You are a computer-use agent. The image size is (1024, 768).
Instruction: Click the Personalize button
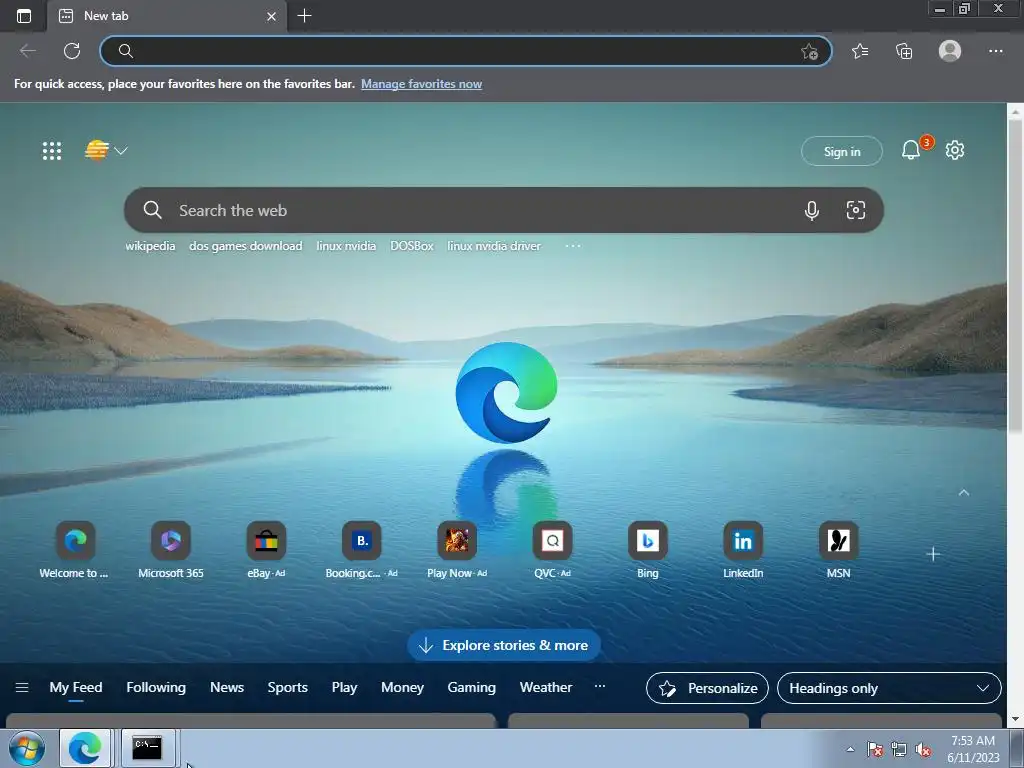(x=707, y=688)
